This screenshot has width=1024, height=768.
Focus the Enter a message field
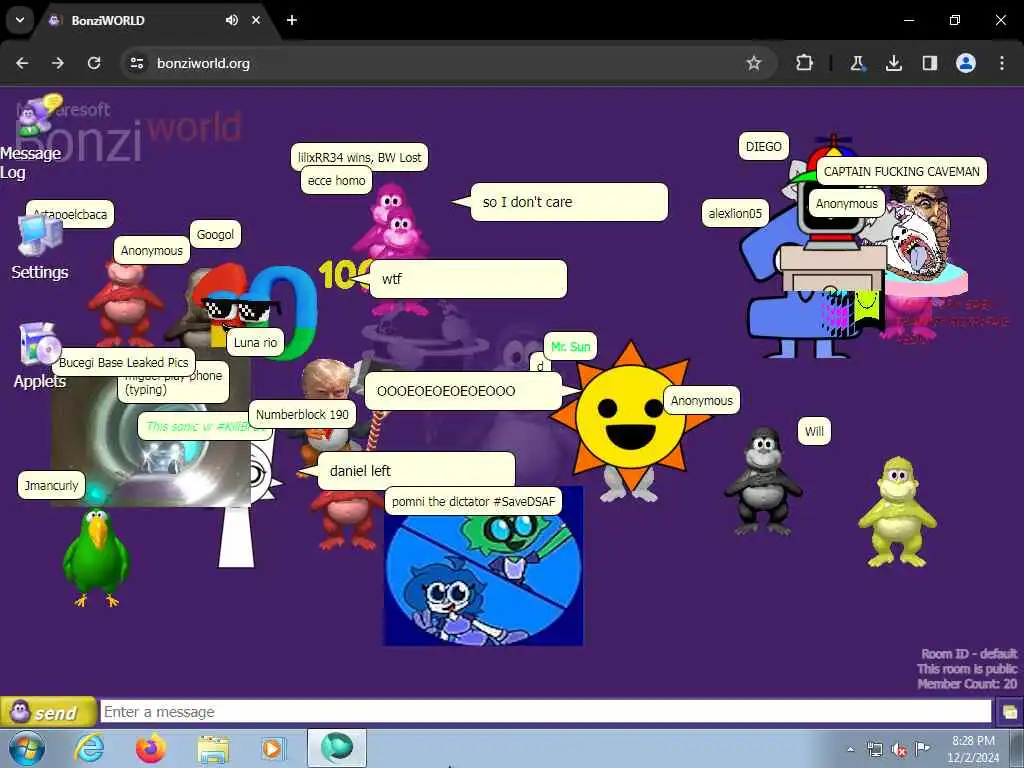(546, 712)
